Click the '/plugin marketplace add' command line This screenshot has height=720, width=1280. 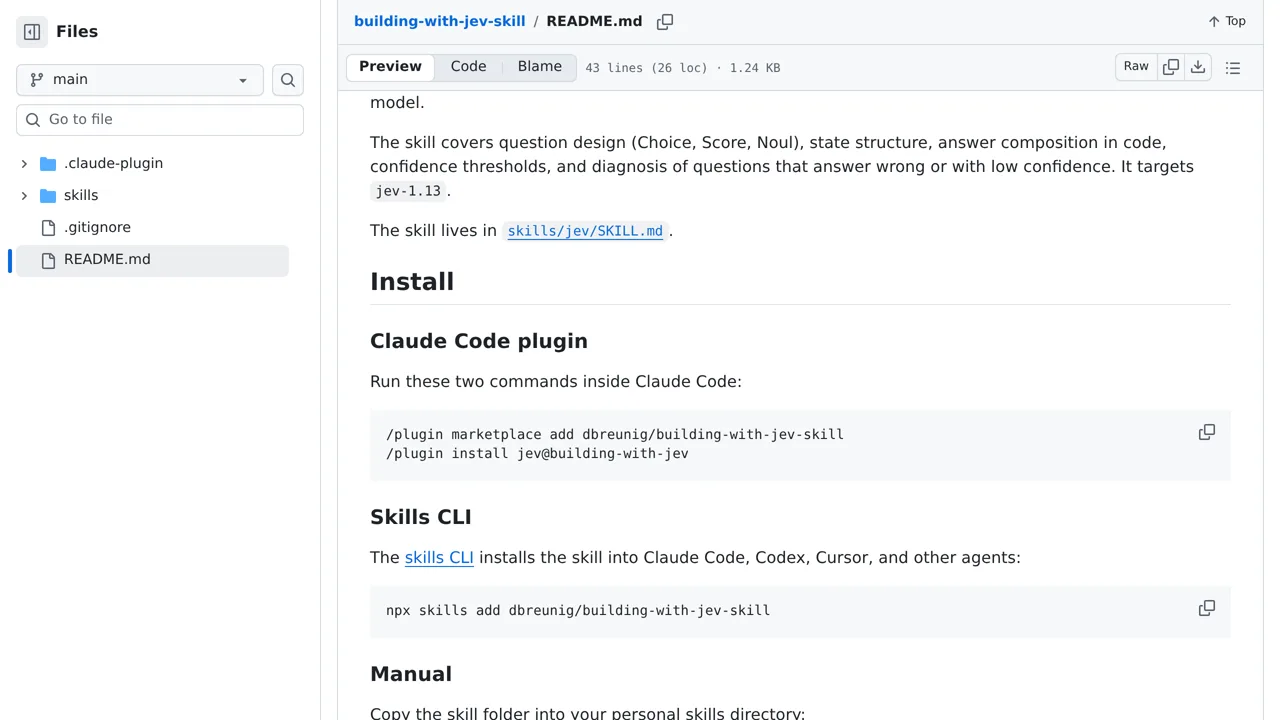[615, 434]
